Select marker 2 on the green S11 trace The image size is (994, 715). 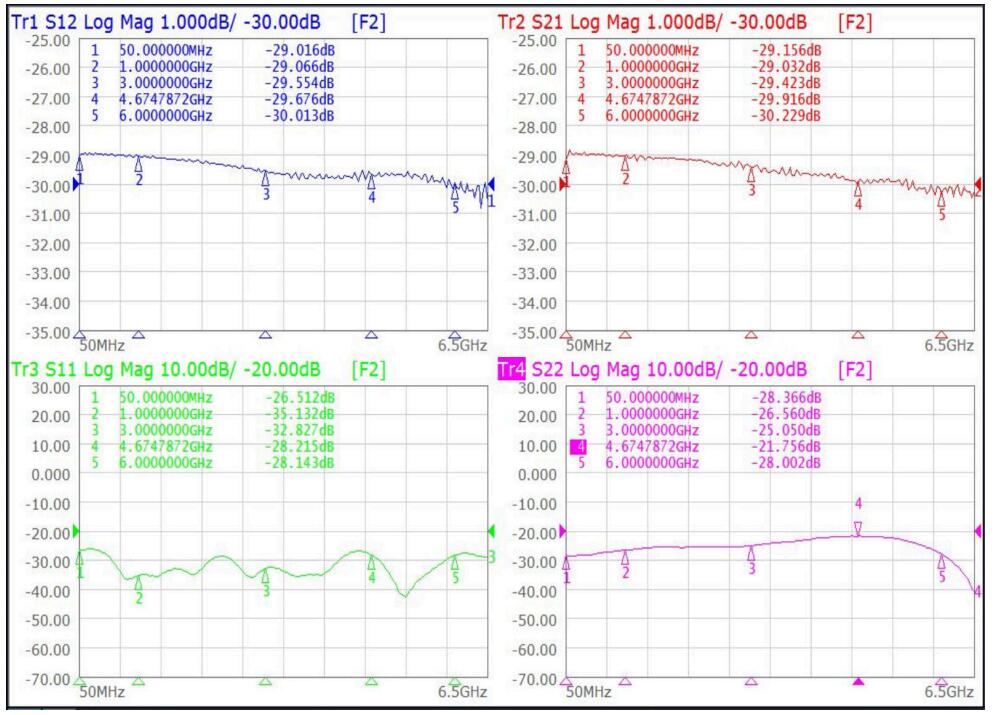[x=139, y=583]
